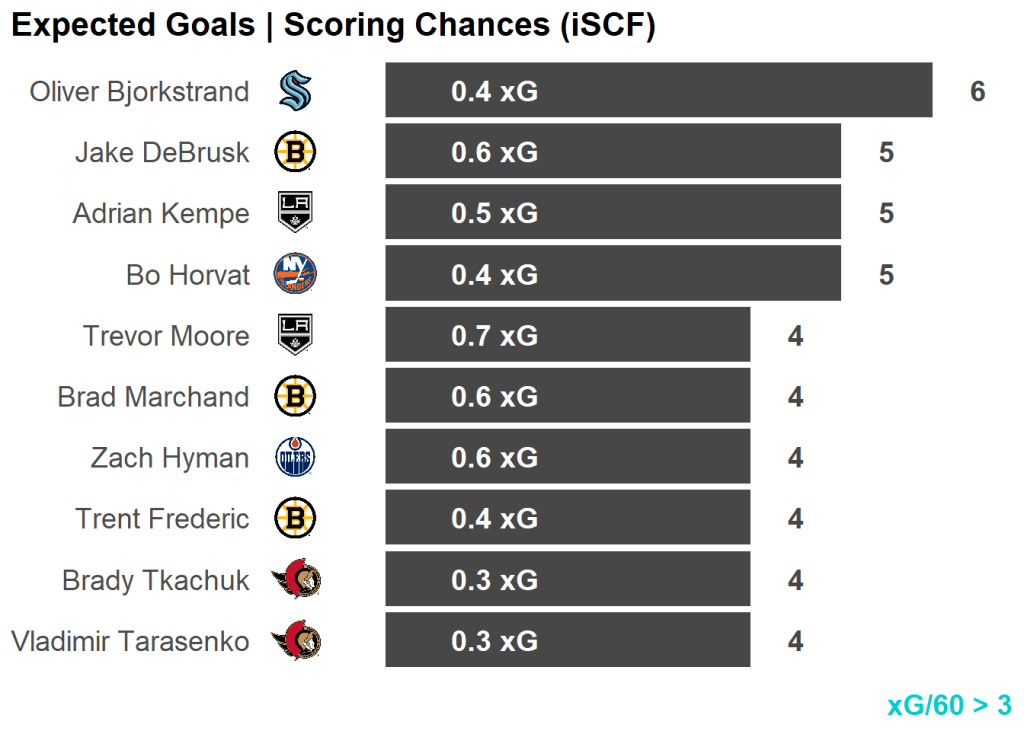Image resolution: width=1024 pixels, height=731 pixels.
Task: Click the Kraken logo beside Oliver Bjorkstrand
Action: tap(295, 91)
